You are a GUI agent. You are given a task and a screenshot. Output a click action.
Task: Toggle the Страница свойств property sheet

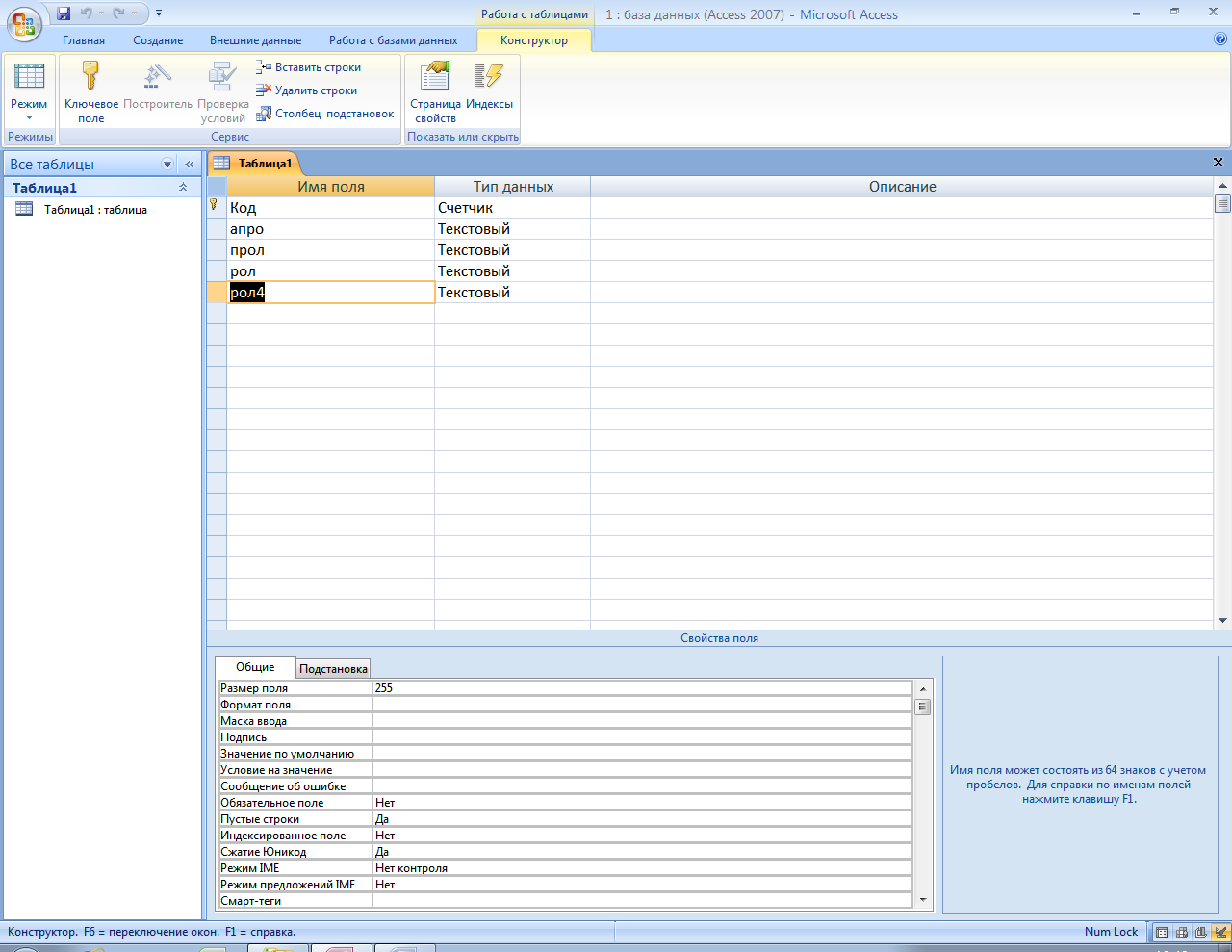(x=435, y=92)
